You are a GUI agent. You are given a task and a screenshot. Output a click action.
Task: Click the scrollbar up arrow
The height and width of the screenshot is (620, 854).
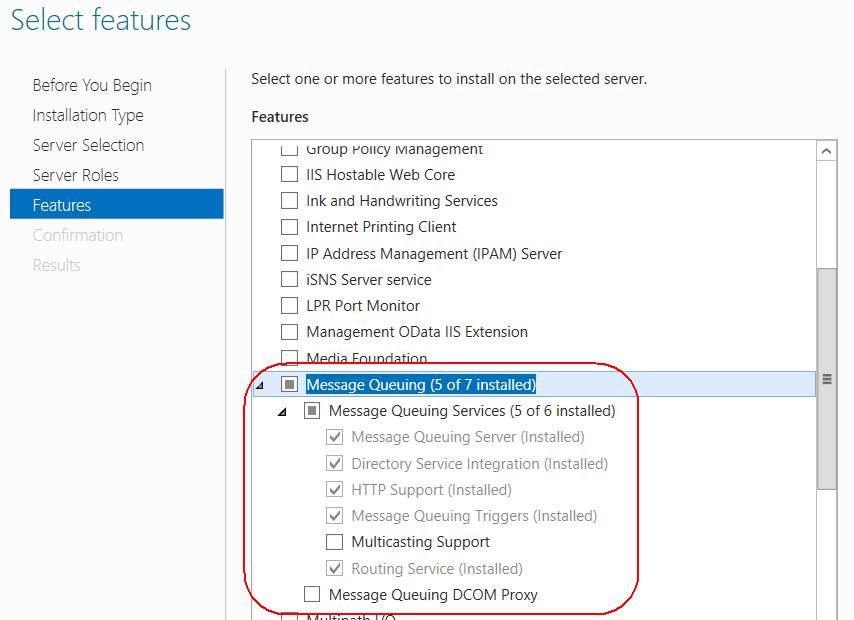pyautogui.click(x=826, y=151)
